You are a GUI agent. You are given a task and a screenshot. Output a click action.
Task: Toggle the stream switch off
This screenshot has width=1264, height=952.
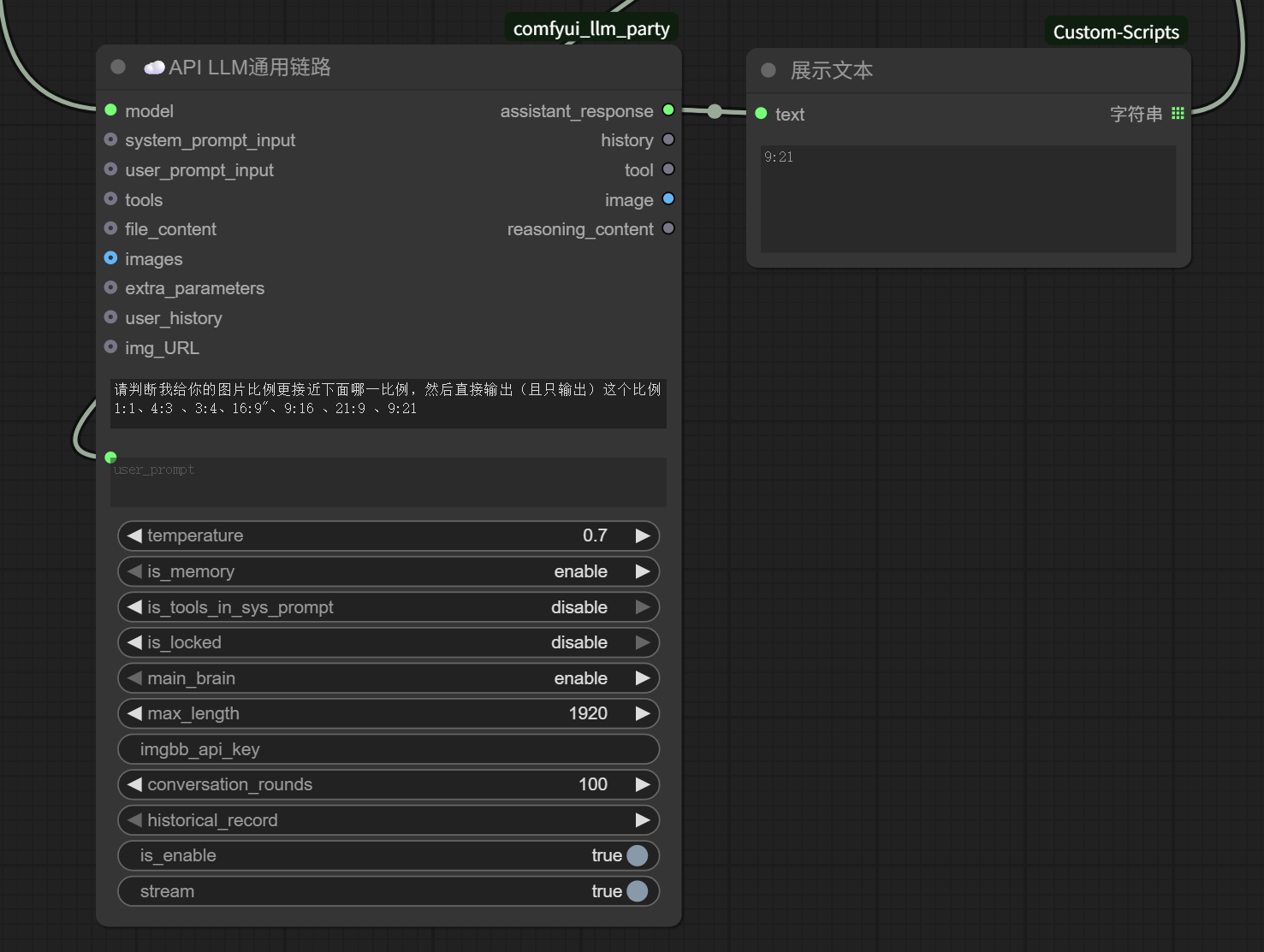[x=637, y=891]
